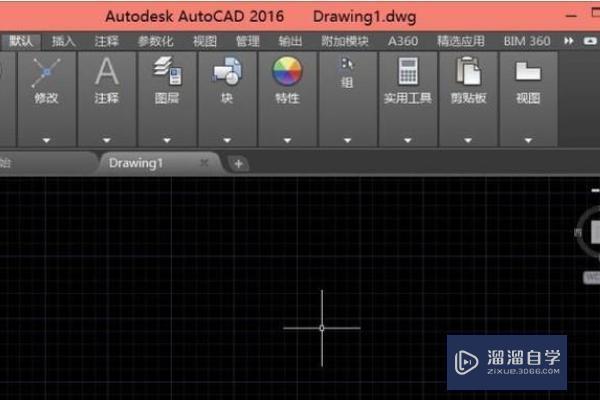Switch to the 参数化 ribbon tab
600x400 pixels.
pyautogui.click(x=155, y=41)
